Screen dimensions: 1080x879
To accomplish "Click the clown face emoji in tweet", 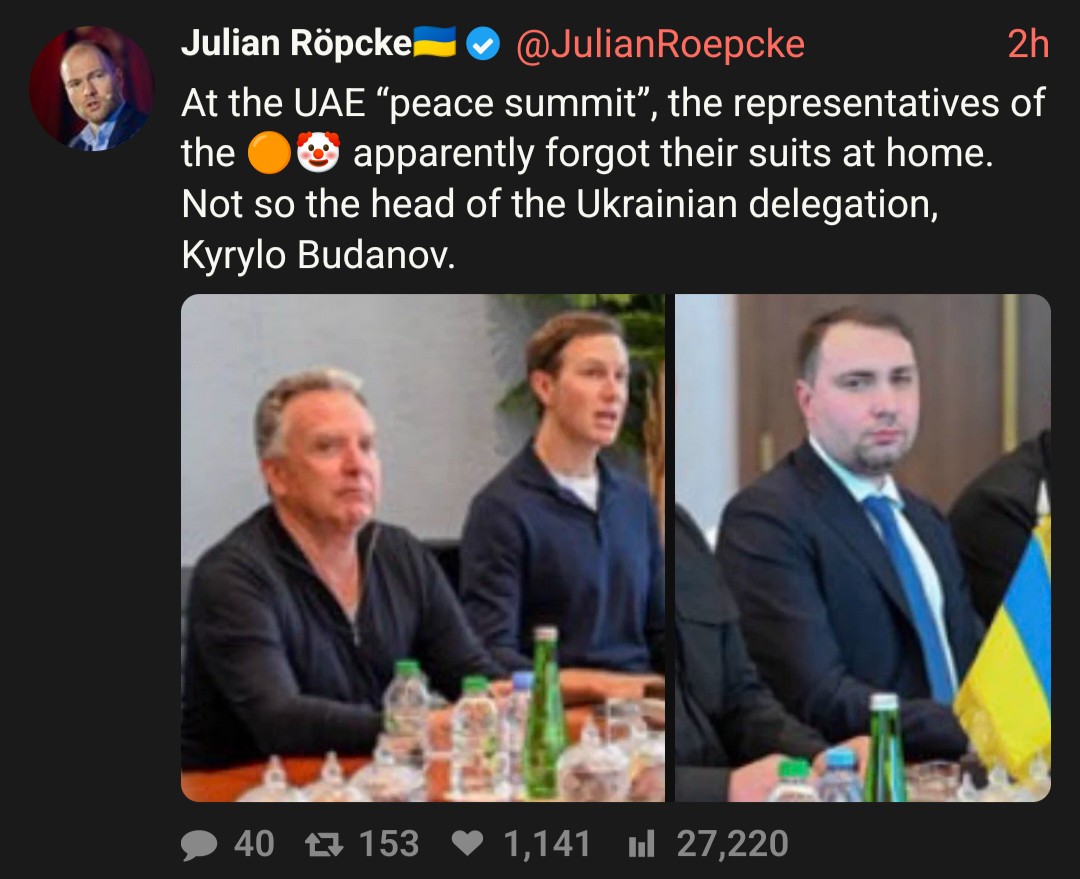I will (318, 152).
